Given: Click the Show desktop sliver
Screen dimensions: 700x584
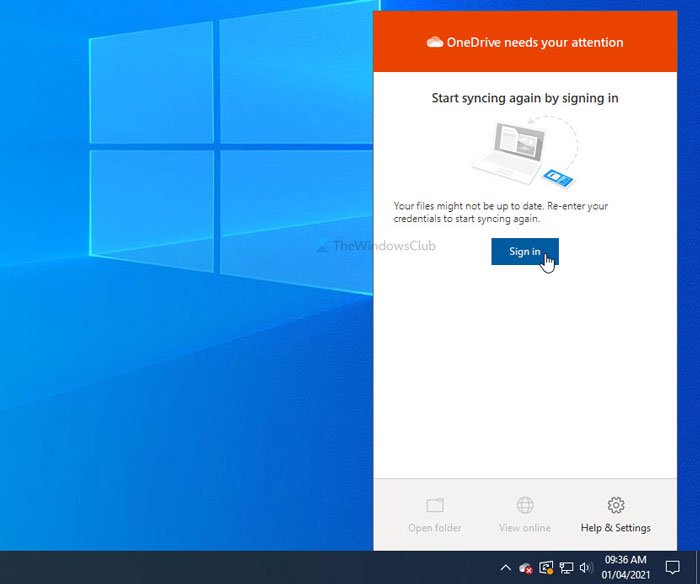Looking at the screenshot, I should click(697, 567).
